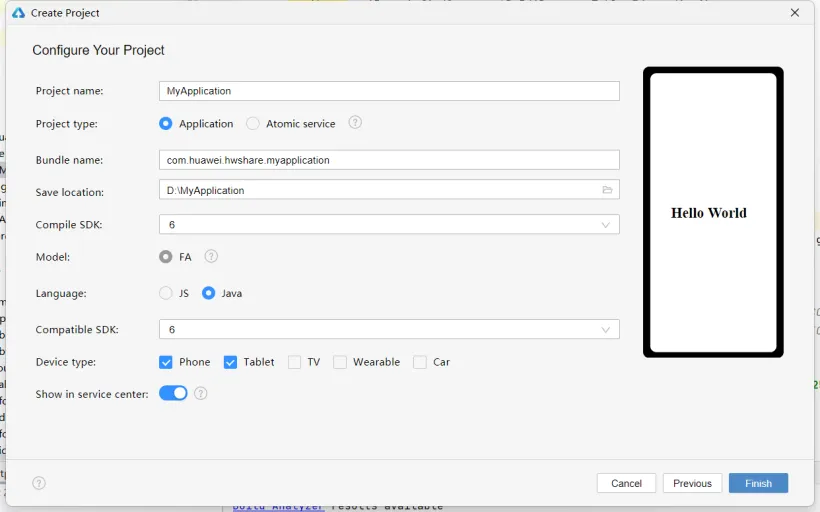Go back with the Previous button
The height and width of the screenshot is (512, 820).
(692, 483)
